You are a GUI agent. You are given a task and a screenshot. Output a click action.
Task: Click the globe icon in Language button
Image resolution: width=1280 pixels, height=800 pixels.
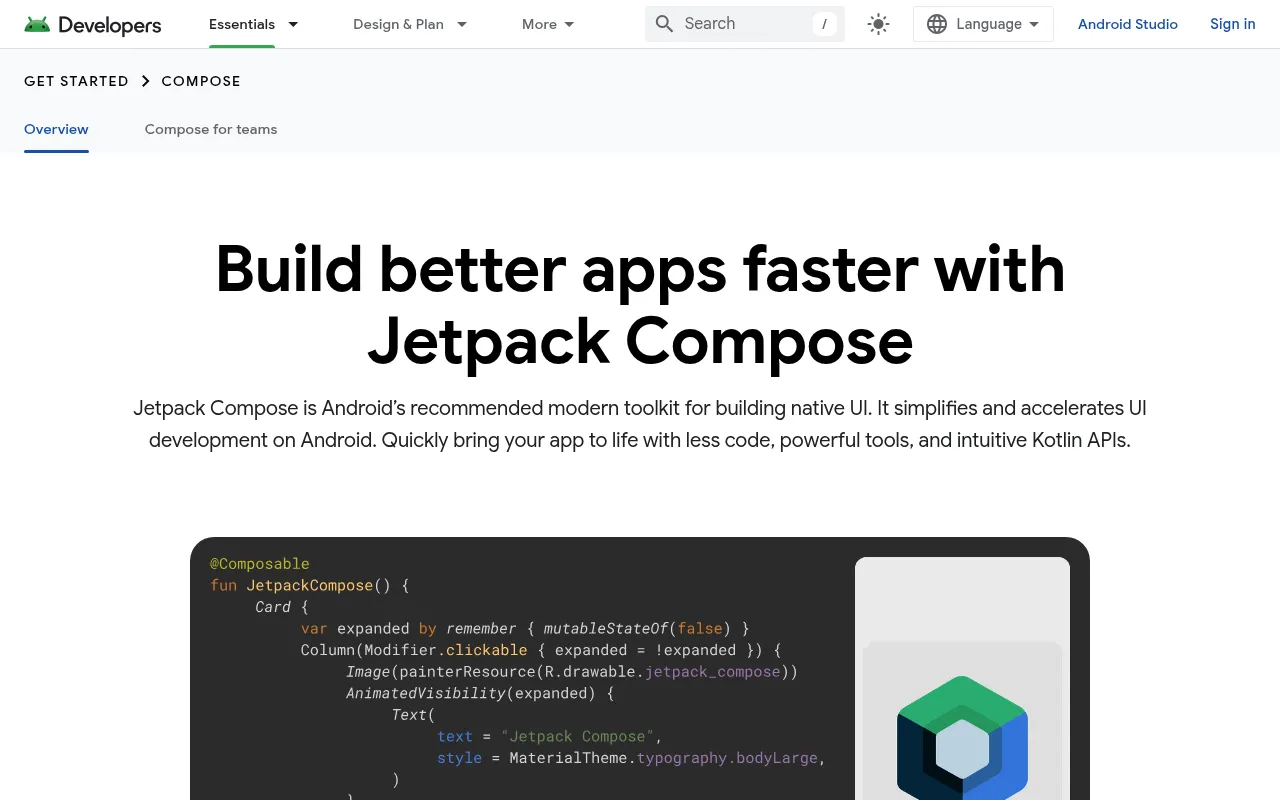(x=937, y=24)
